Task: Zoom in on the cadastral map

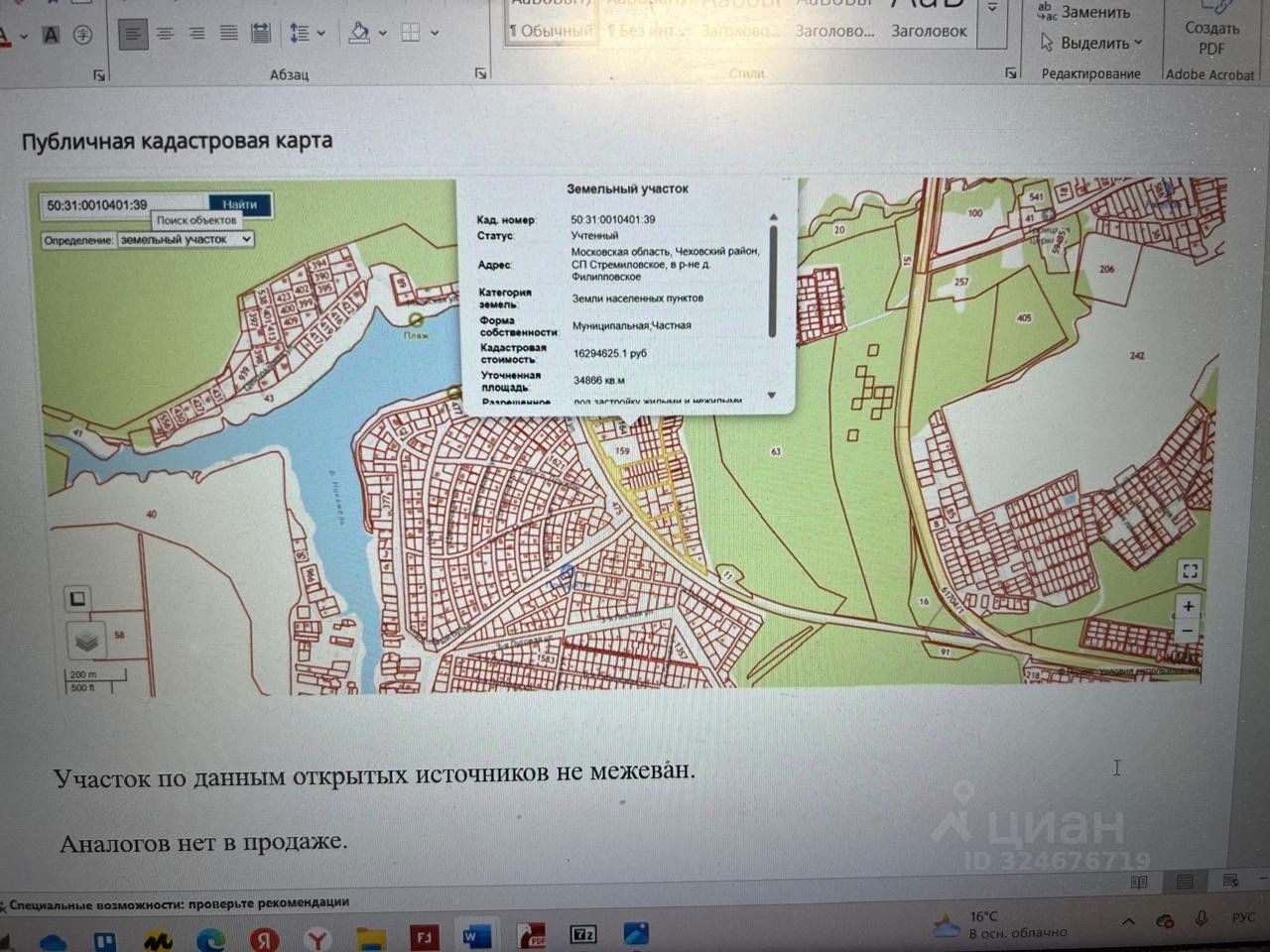Action: click(1189, 606)
